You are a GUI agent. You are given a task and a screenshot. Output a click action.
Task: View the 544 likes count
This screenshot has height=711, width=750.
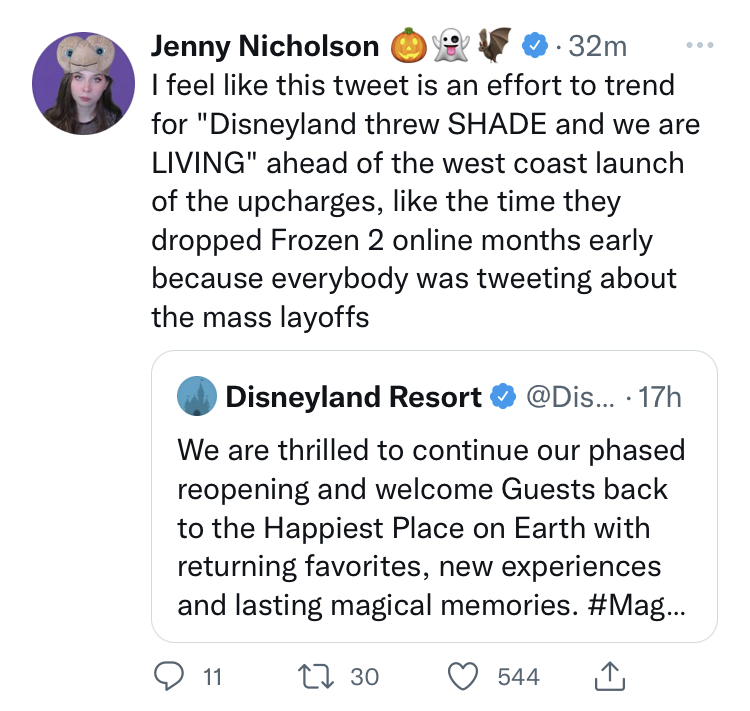coord(518,677)
